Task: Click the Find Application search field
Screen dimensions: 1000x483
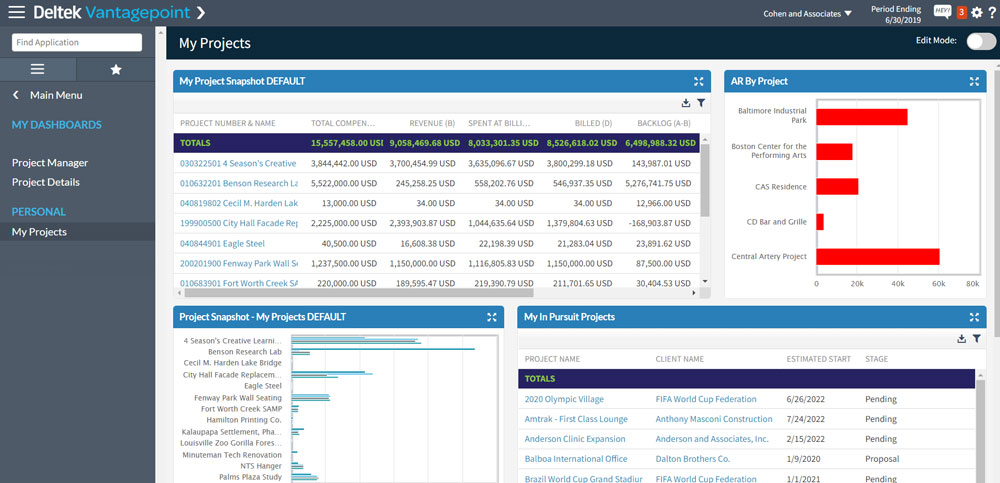Action: click(x=77, y=43)
